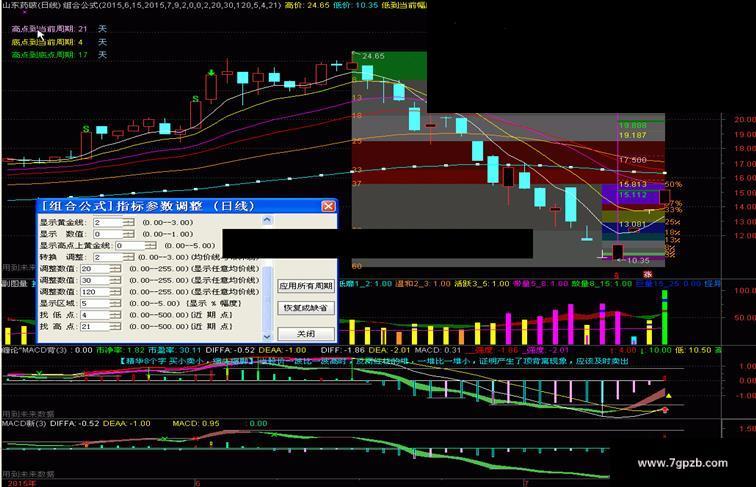Click scroll-up arrow in parameter dialog
This screenshot has width=756, height=487.
[x=267, y=220]
